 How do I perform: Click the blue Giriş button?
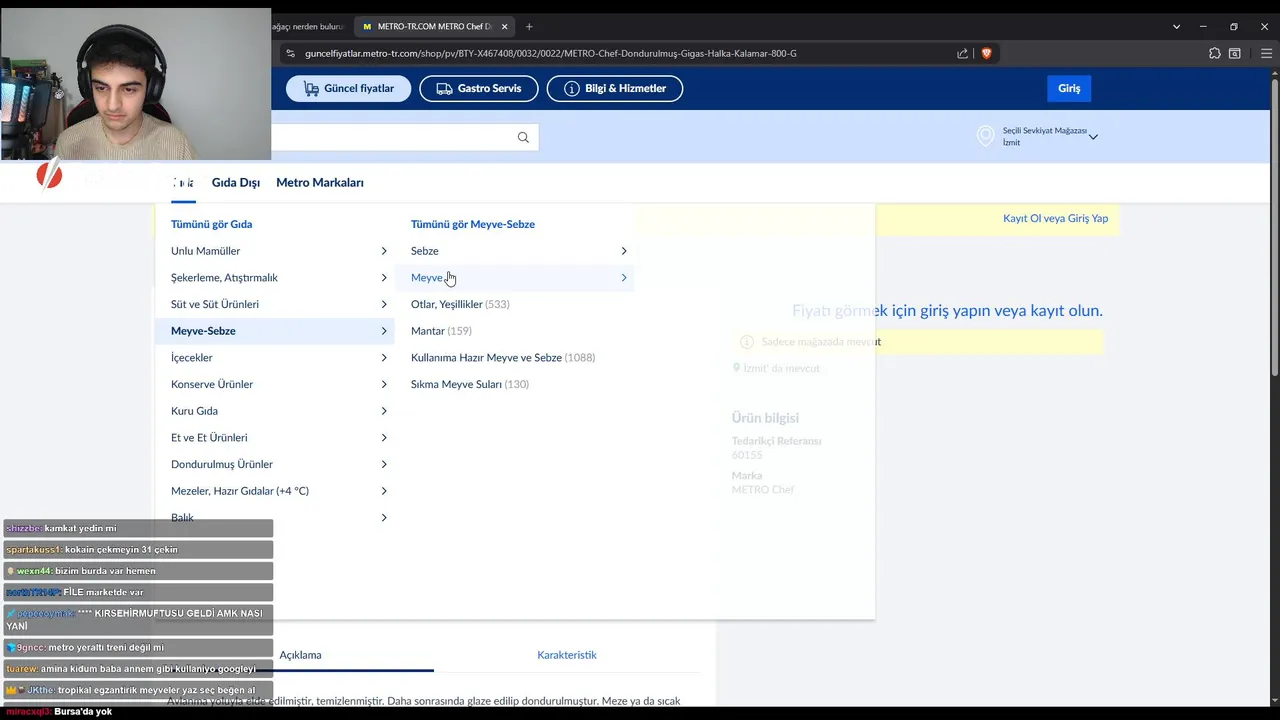[x=1069, y=88]
